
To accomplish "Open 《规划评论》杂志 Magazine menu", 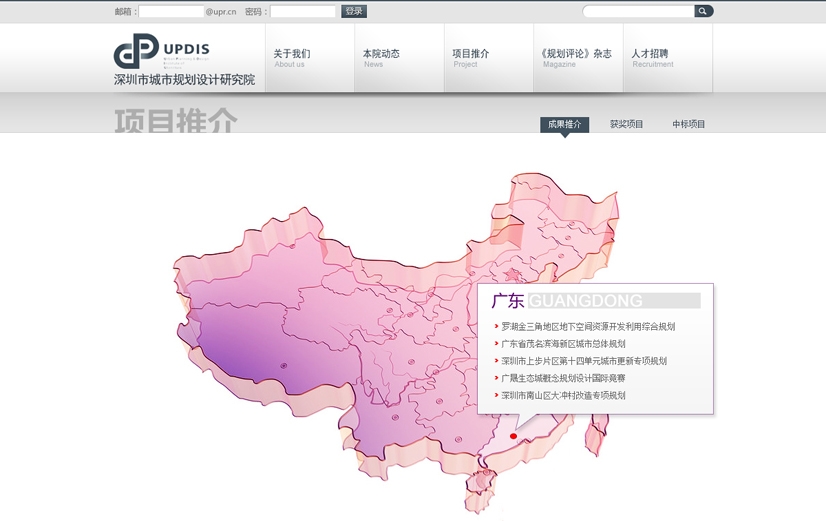I will (575, 58).
